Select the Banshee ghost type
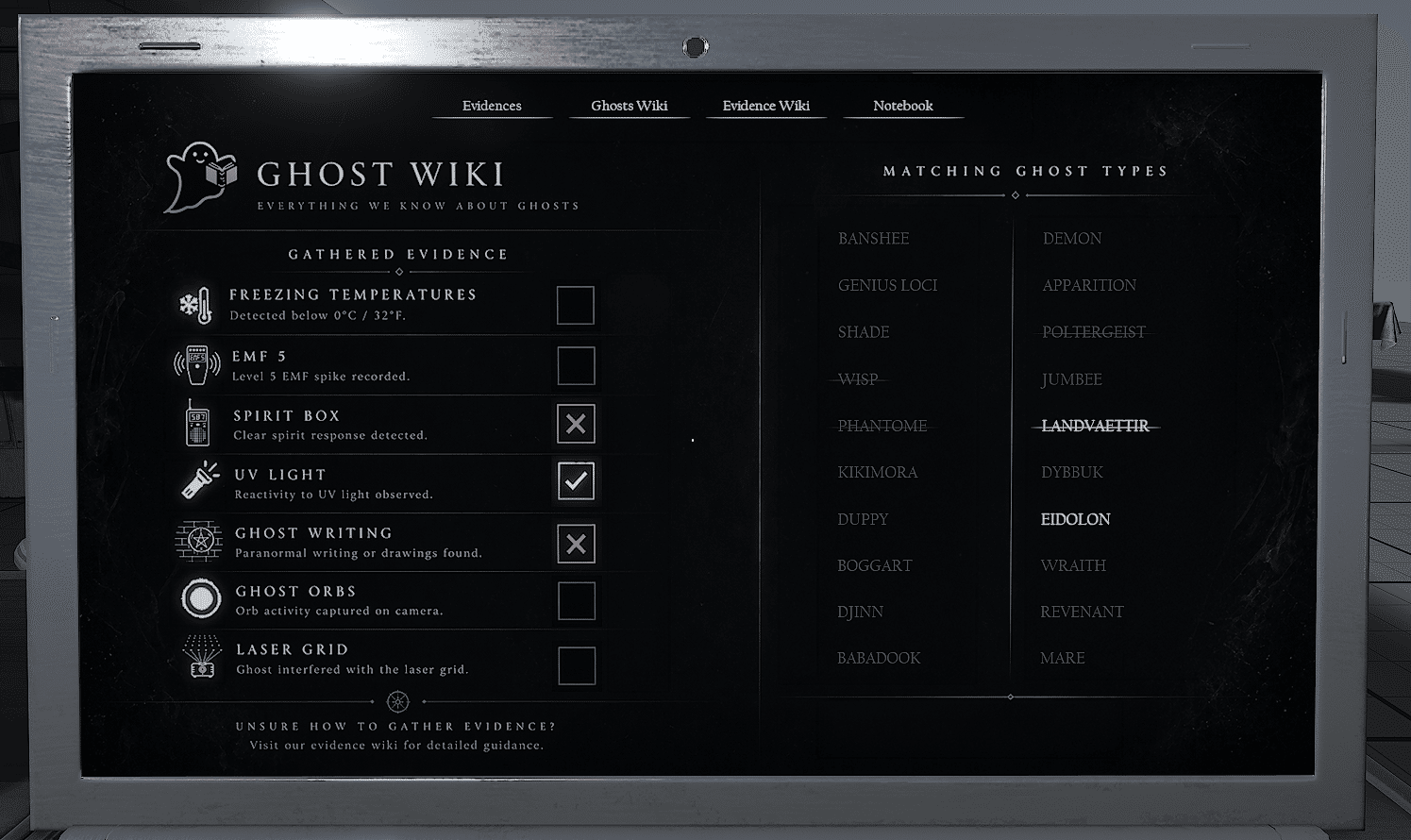 [874, 239]
